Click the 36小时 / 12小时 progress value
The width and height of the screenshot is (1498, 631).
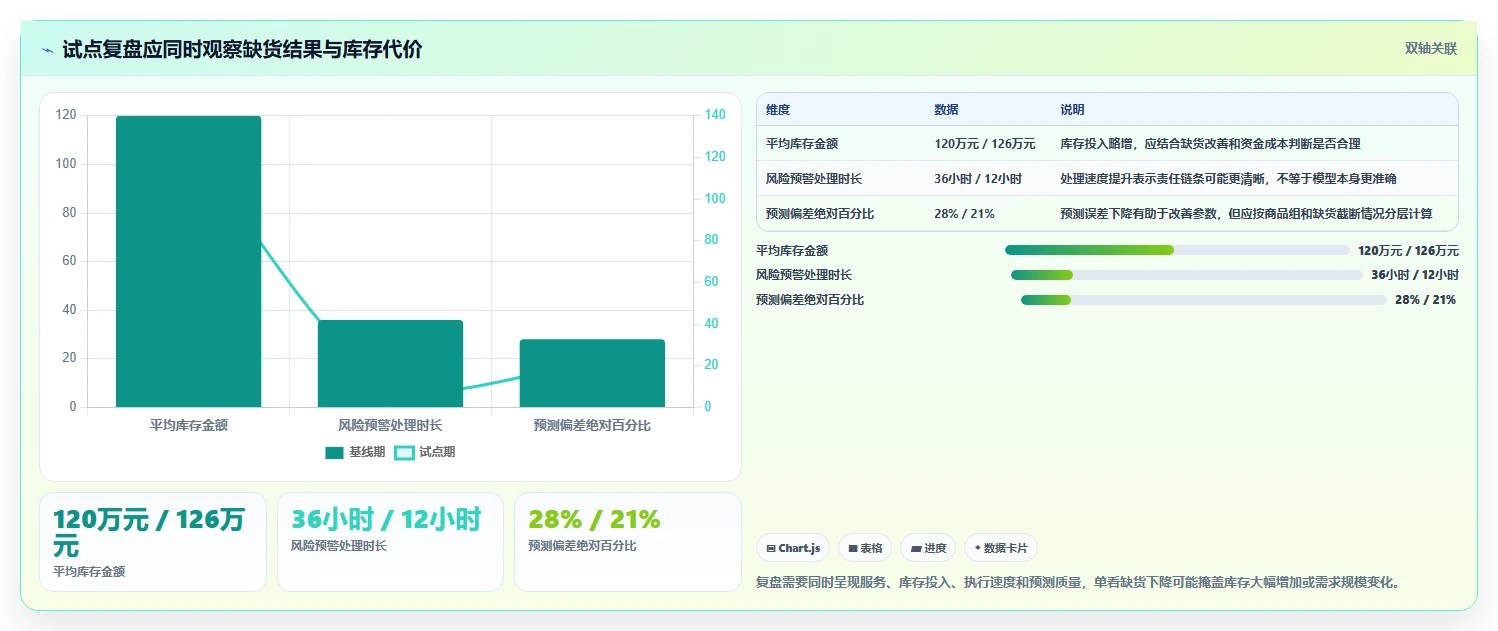(x=1415, y=275)
